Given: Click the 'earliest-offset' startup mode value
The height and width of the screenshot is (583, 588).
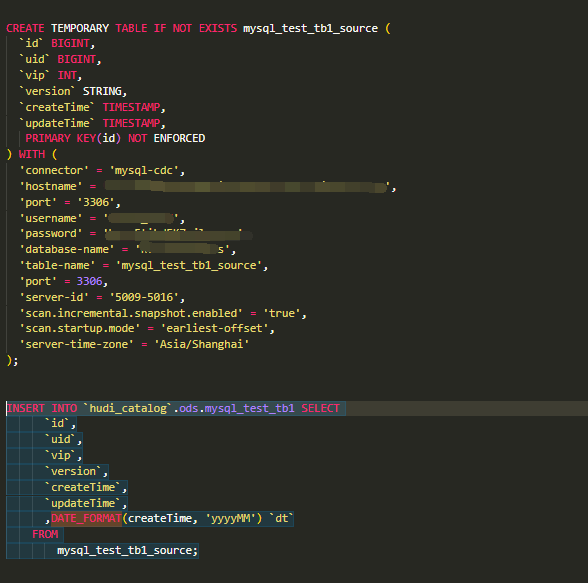Looking at the screenshot, I should [x=214, y=328].
